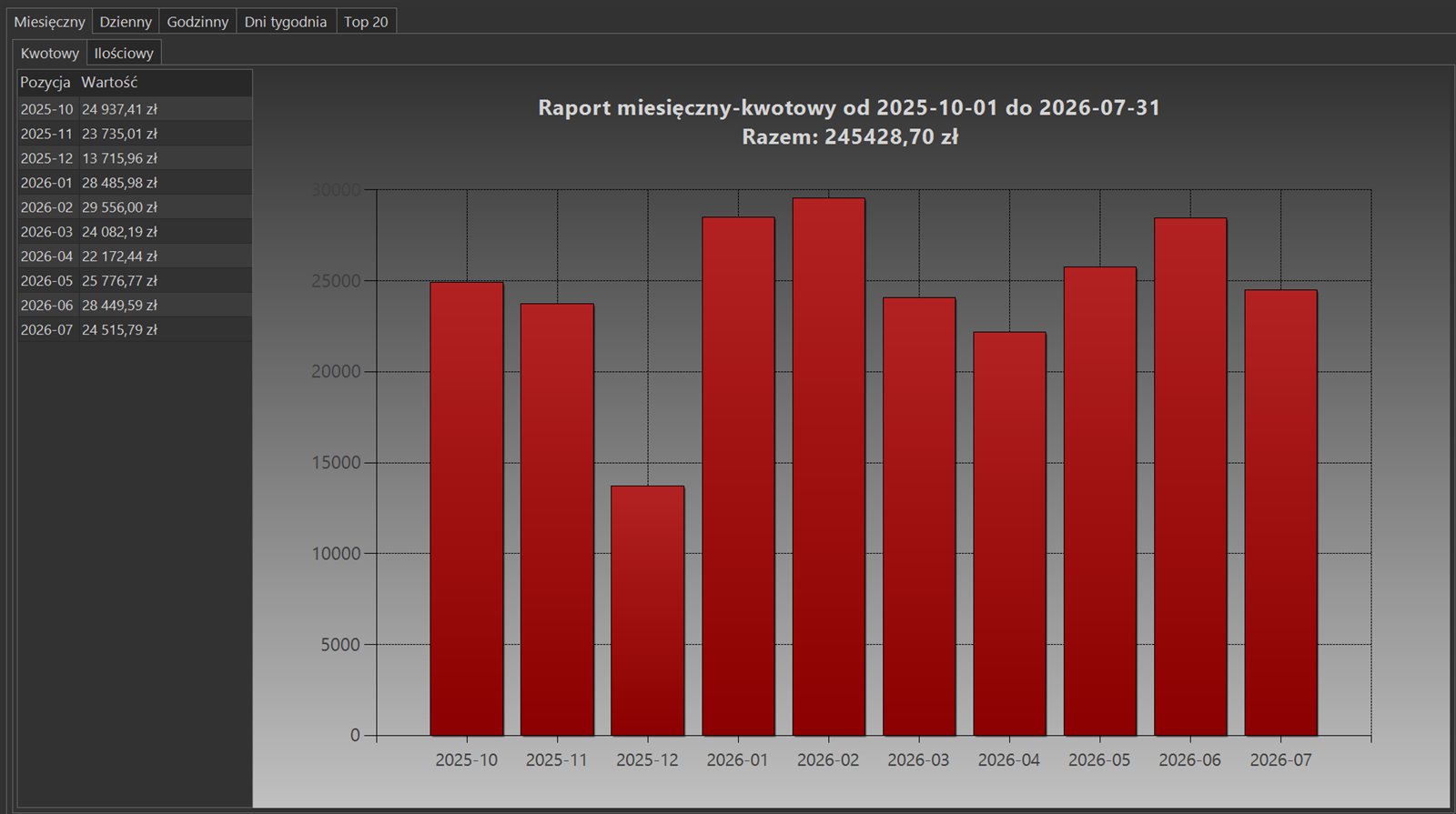
Task: Select the 2026-03 table row
Action: tap(135, 232)
